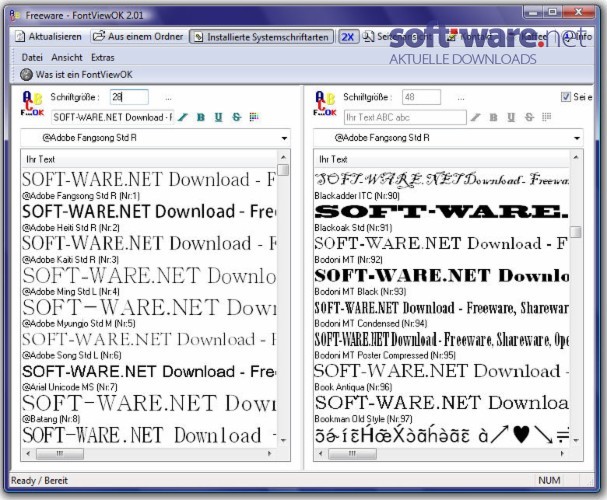Select the Bookman Old Style (Nr:97) row
This screenshot has width=607, height=500.
[441, 409]
